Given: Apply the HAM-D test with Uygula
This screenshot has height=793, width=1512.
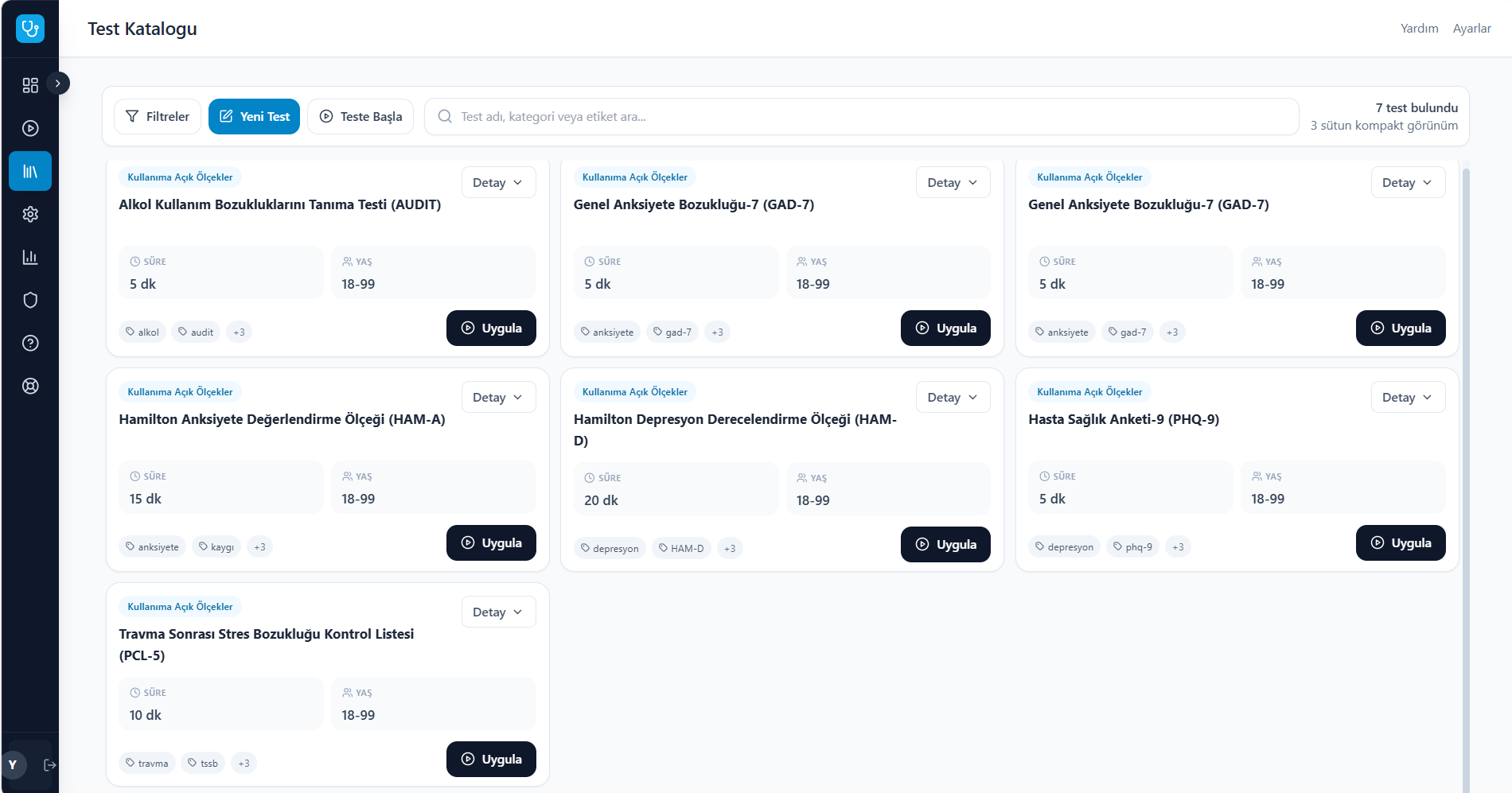Looking at the screenshot, I should click(945, 544).
